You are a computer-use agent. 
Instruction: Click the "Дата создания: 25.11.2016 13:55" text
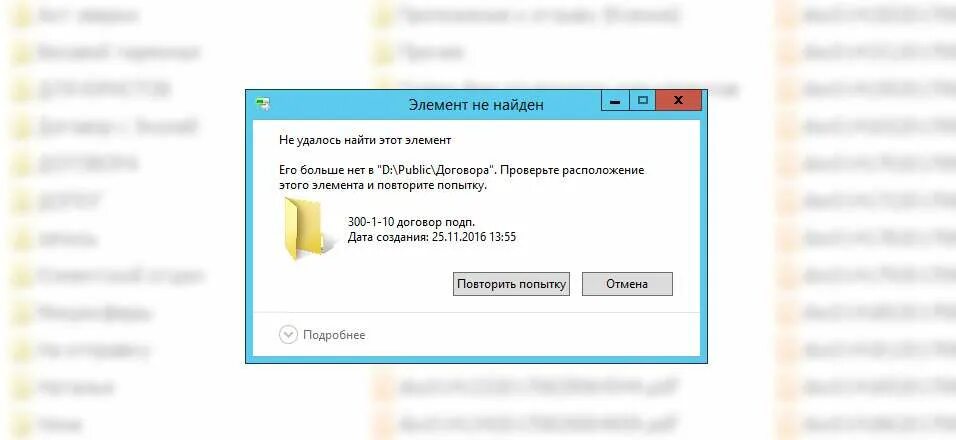(x=432, y=237)
